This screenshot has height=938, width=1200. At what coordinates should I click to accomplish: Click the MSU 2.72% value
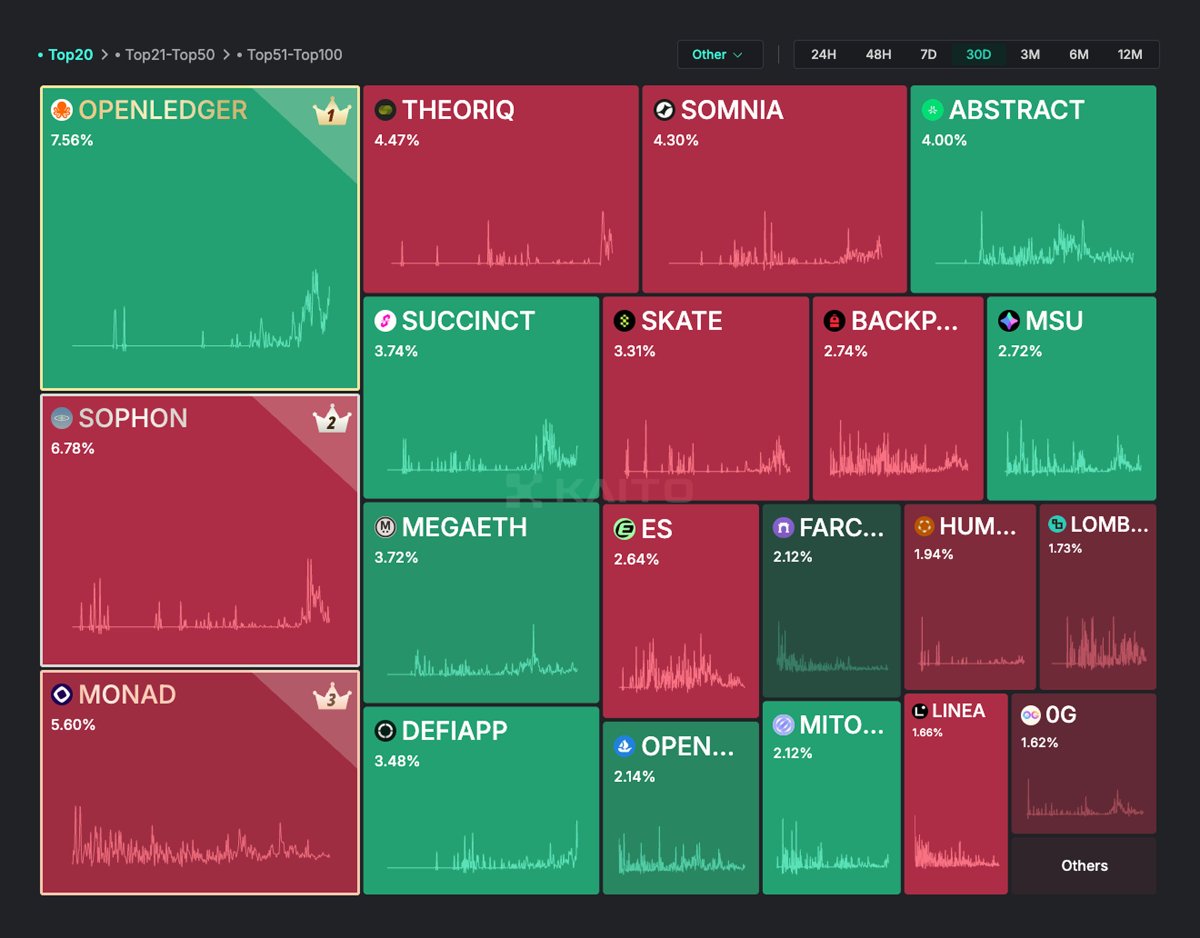pos(1020,351)
